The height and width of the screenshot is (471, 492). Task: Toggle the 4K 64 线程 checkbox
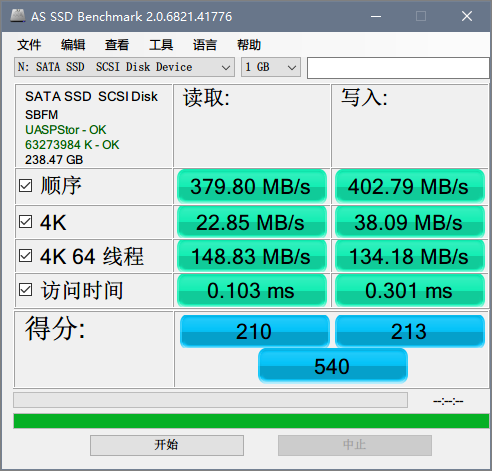point(26,256)
